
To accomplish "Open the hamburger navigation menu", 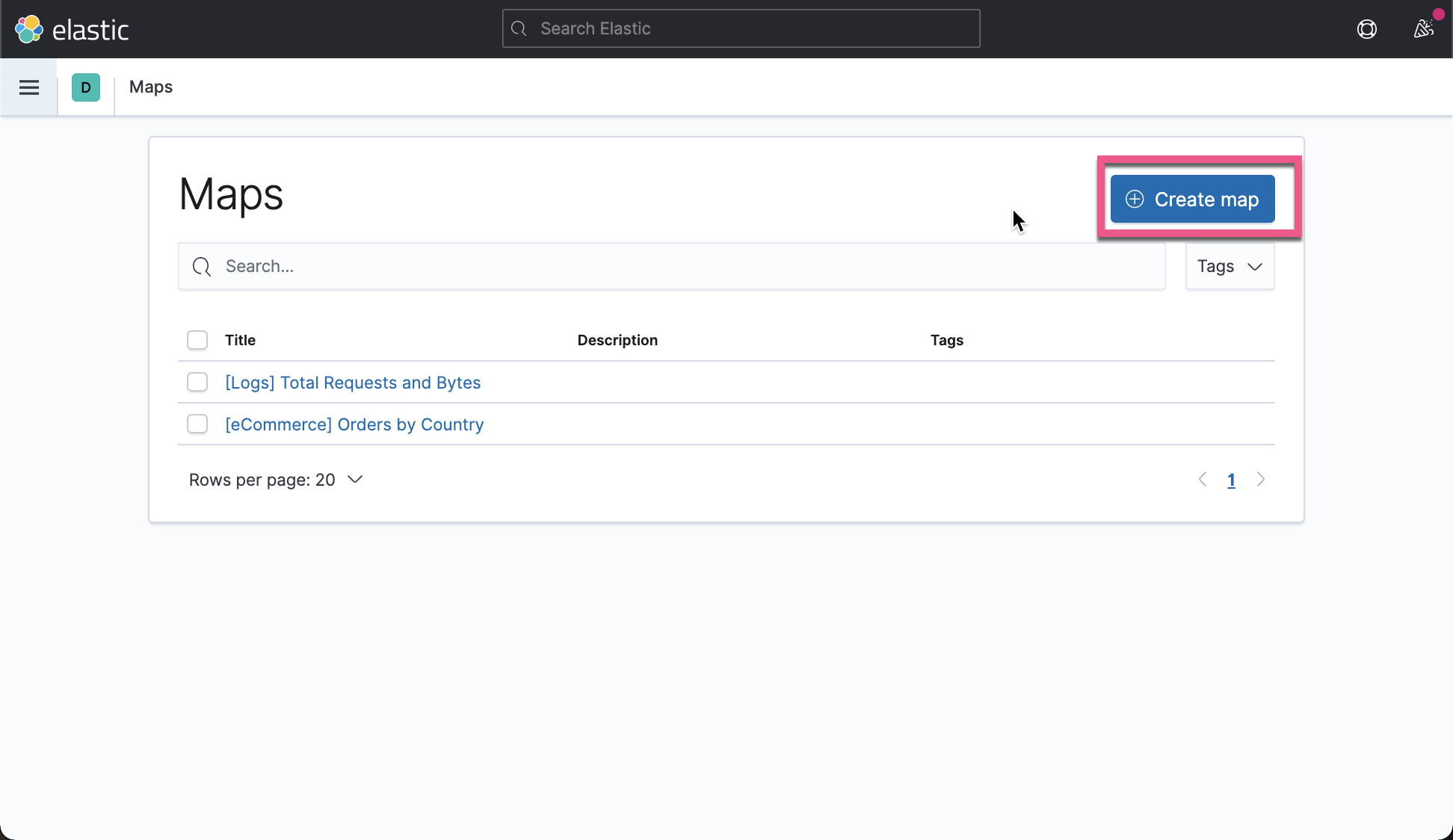I will pyautogui.click(x=28, y=87).
